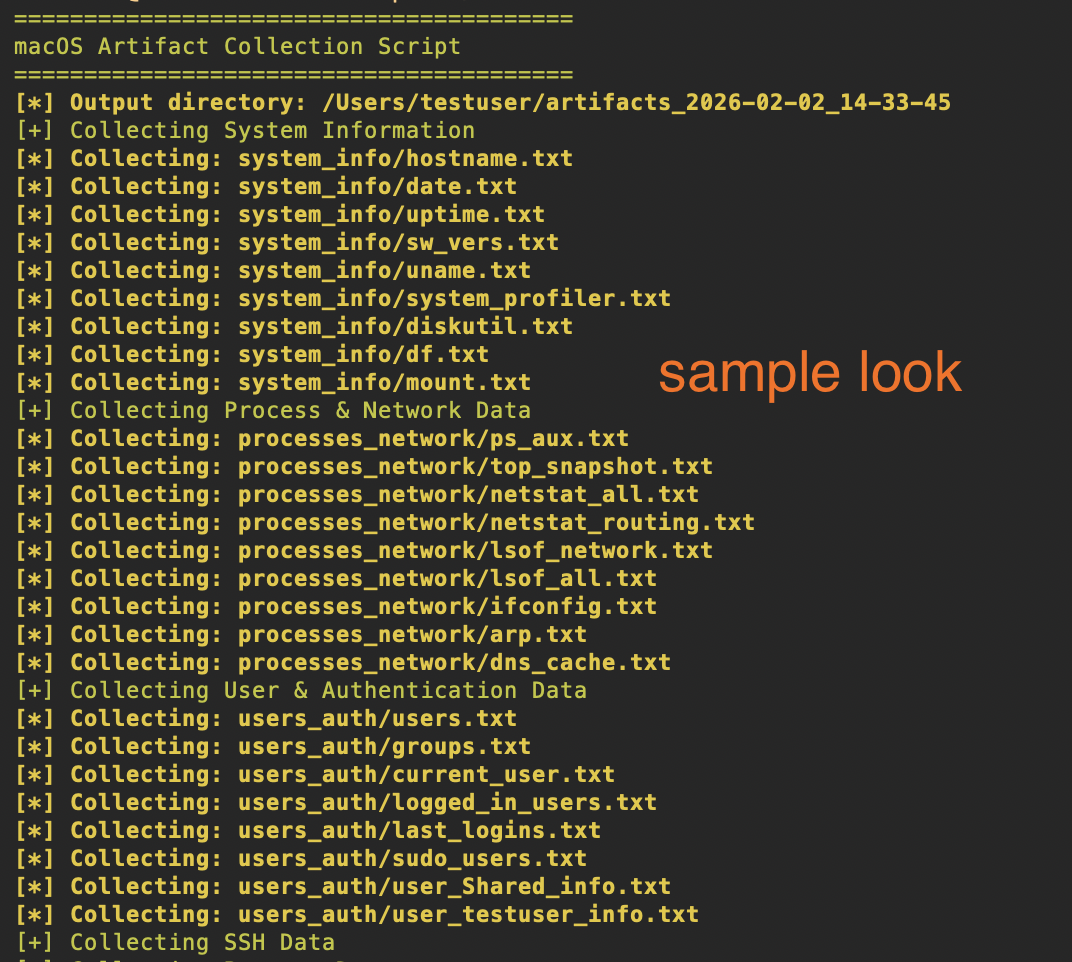Click the system_info/system_profiler.txt entry
This screenshot has height=962, width=1072.
click(x=454, y=299)
